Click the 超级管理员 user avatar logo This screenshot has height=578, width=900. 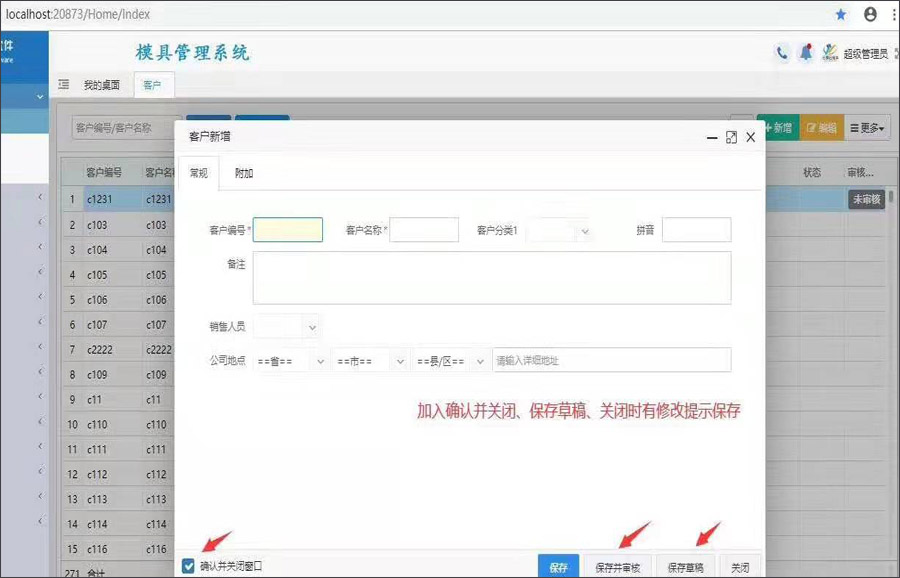click(830, 54)
